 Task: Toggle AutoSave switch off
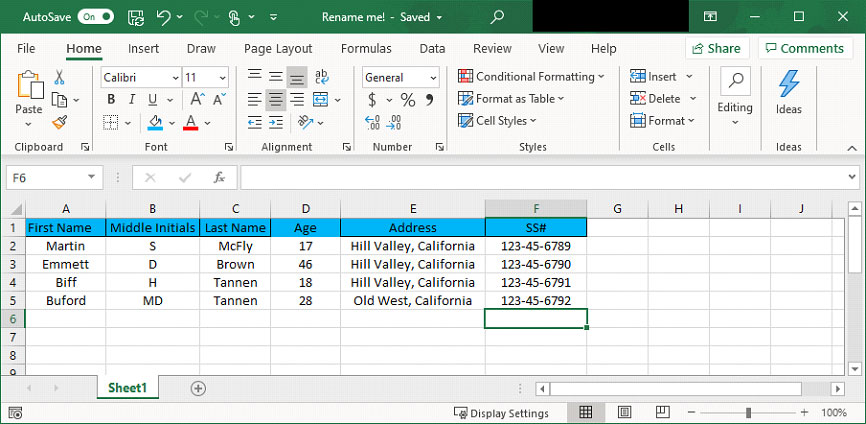[96, 17]
